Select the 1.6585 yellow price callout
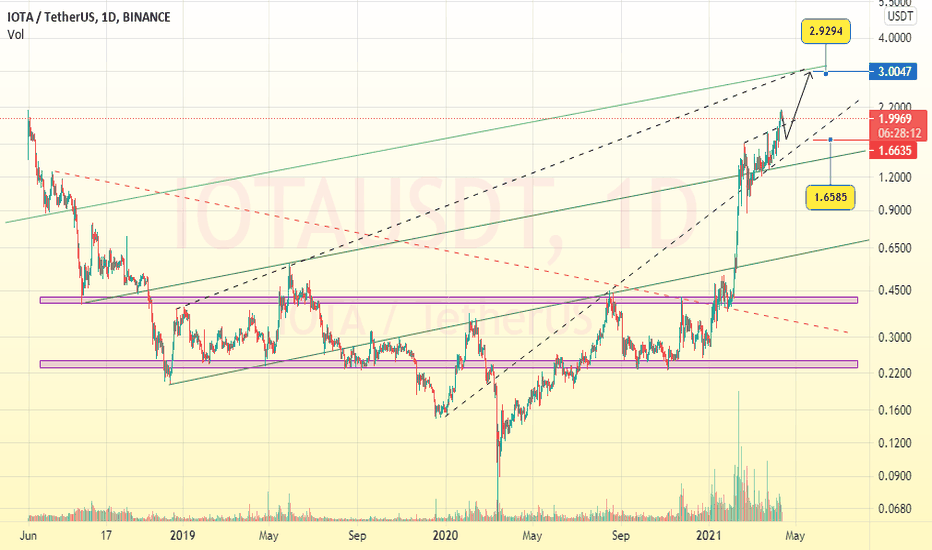This screenshot has width=932, height=550. click(x=830, y=197)
